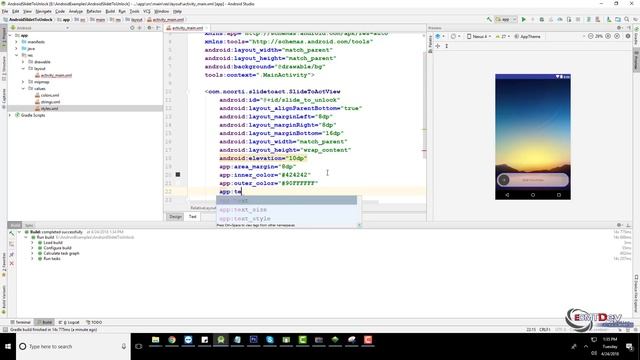Open the VCS menu
Image resolution: width=640 pixels, height=360 pixels.
click(x=147, y=11)
